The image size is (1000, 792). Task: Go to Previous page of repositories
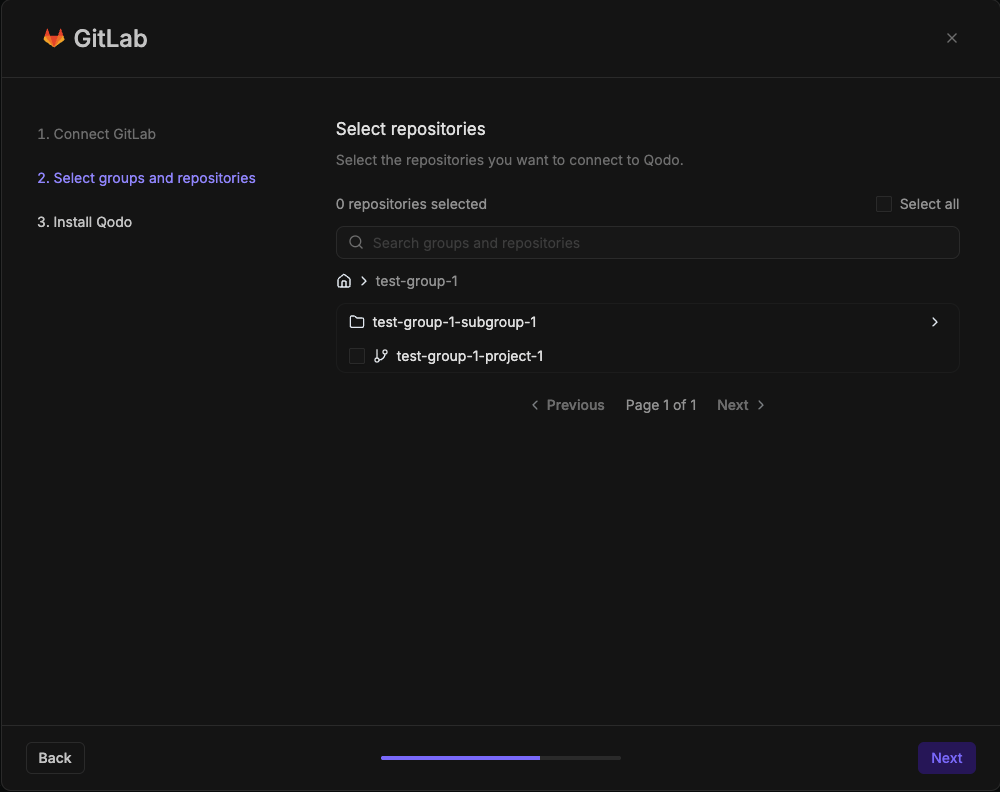(x=568, y=405)
